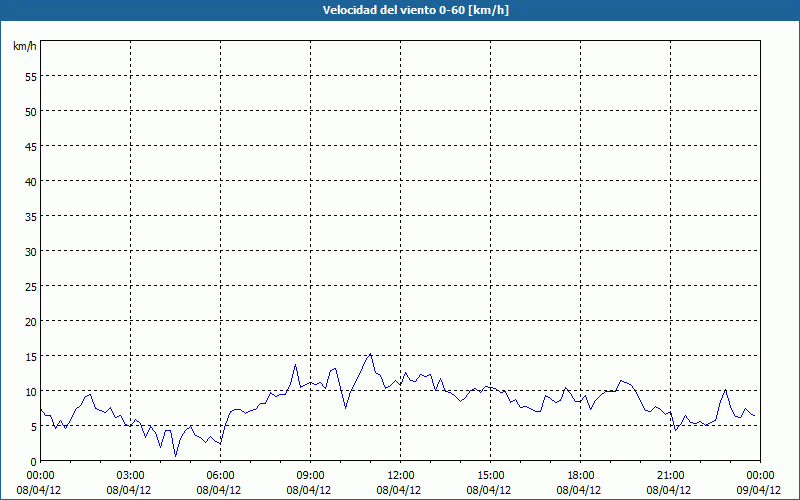The image size is (800, 500).
Task: Click the 09:00 time label
Action: (x=311, y=476)
